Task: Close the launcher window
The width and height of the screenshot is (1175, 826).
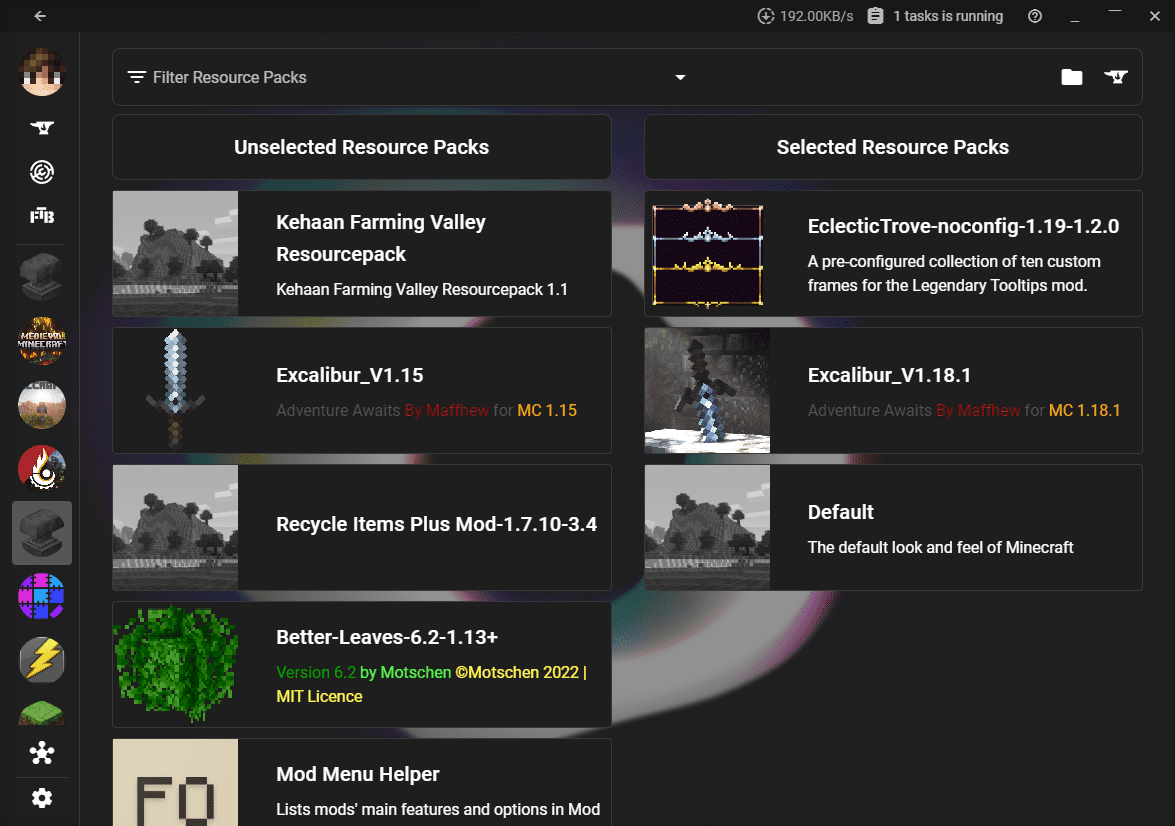Action: point(1155,16)
